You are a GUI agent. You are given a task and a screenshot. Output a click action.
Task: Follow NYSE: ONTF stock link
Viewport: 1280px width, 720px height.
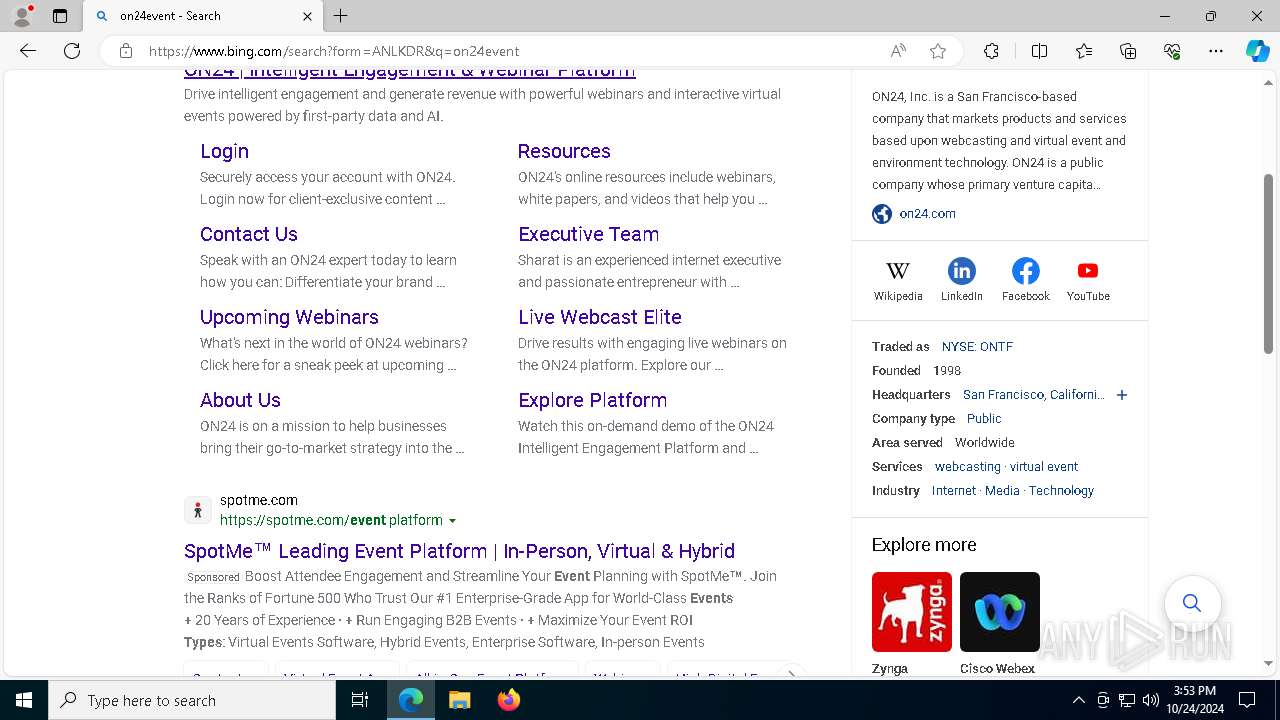[x=977, y=347]
